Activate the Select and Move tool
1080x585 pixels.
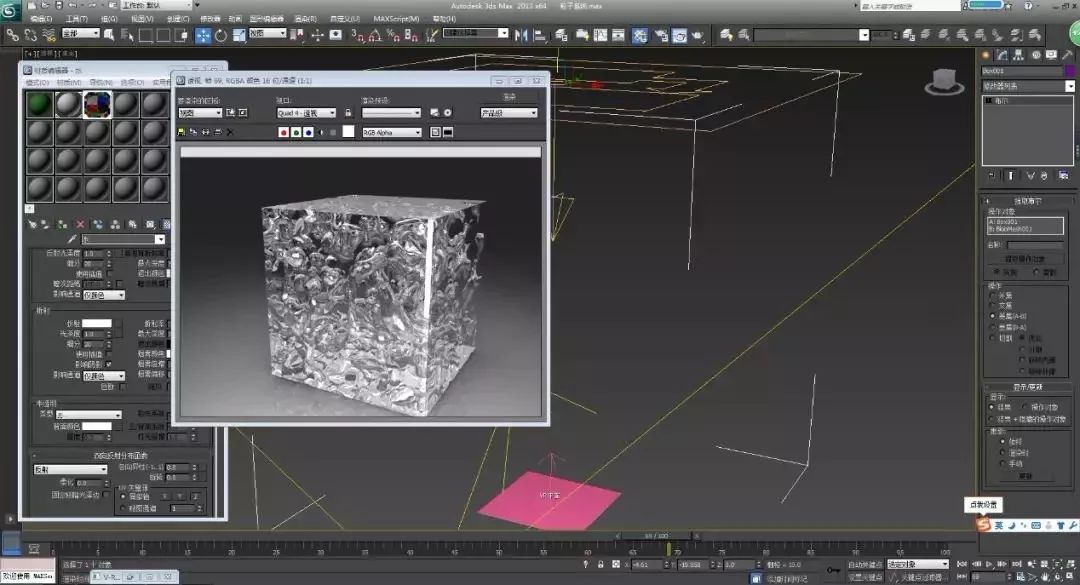[203, 35]
